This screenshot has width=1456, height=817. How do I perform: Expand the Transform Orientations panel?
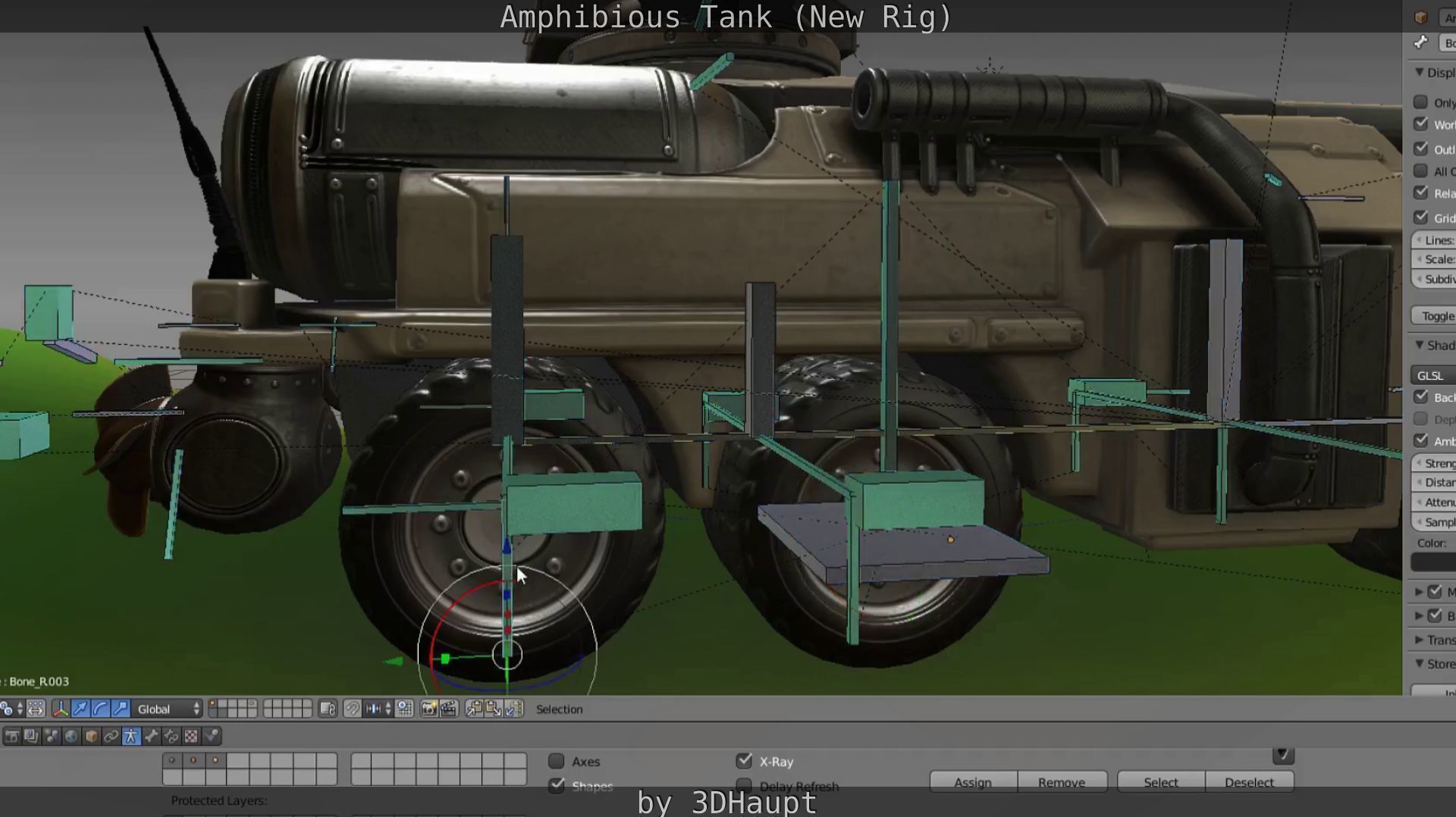pyautogui.click(x=1419, y=640)
